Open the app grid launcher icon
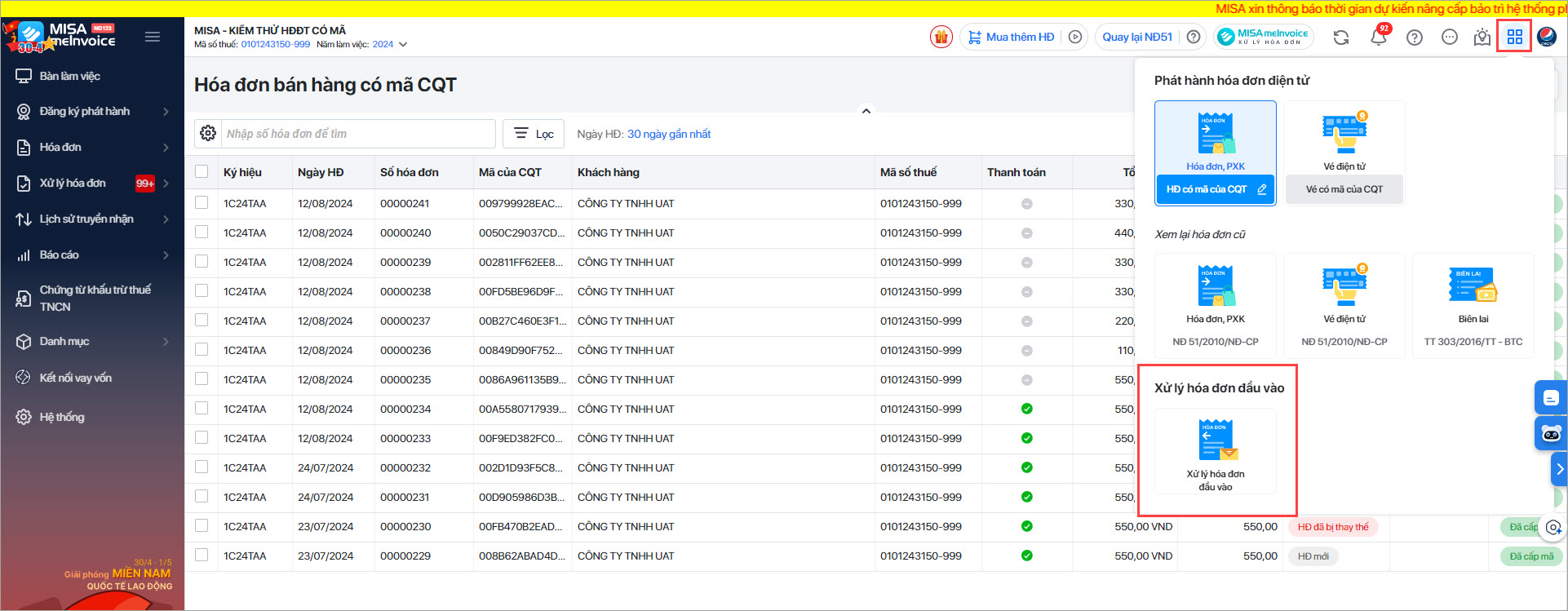This screenshot has width=1568, height=611. [x=1514, y=37]
